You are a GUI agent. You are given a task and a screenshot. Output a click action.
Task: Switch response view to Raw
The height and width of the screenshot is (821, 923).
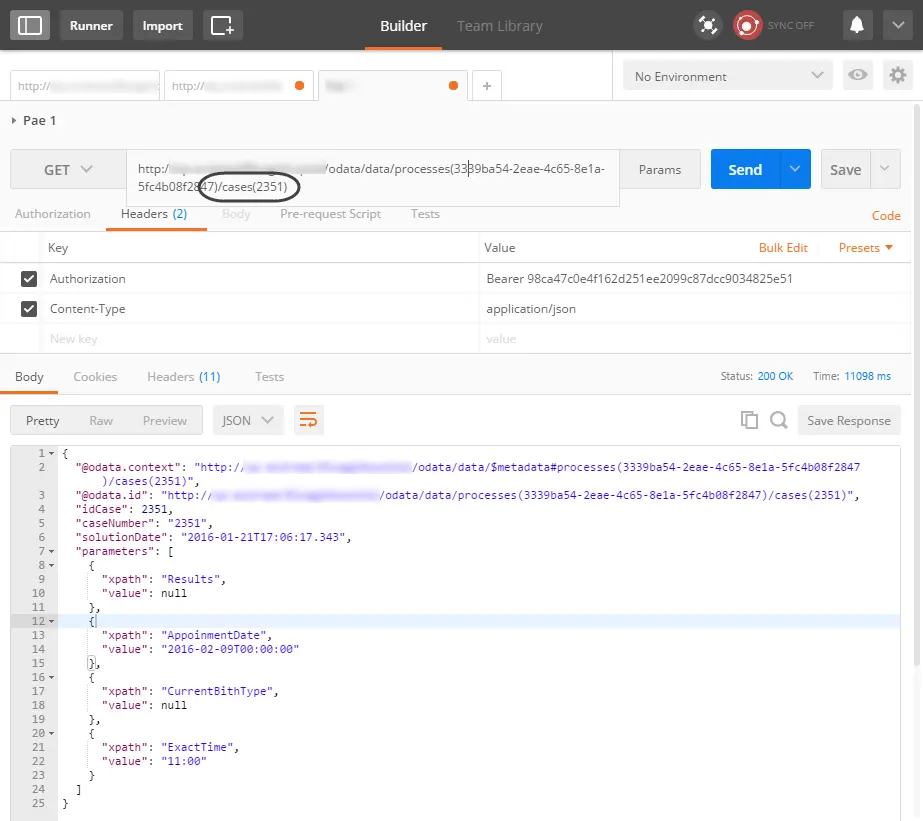[x=101, y=420]
